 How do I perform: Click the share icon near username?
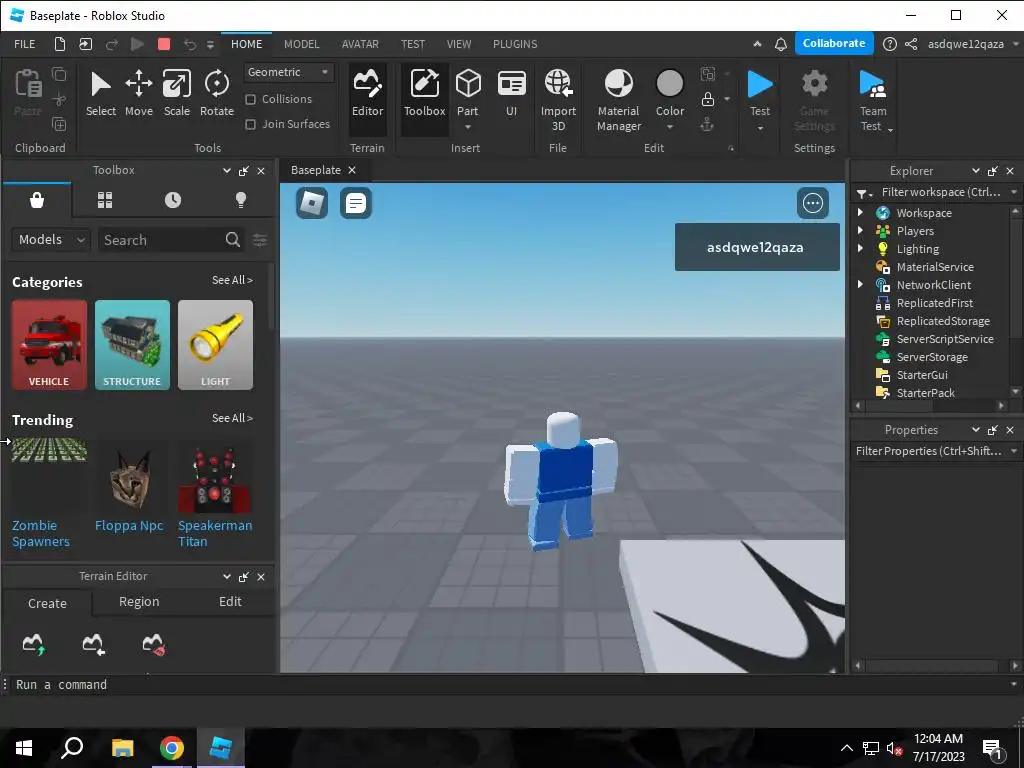pyautogui.click(x=911, y=44)
